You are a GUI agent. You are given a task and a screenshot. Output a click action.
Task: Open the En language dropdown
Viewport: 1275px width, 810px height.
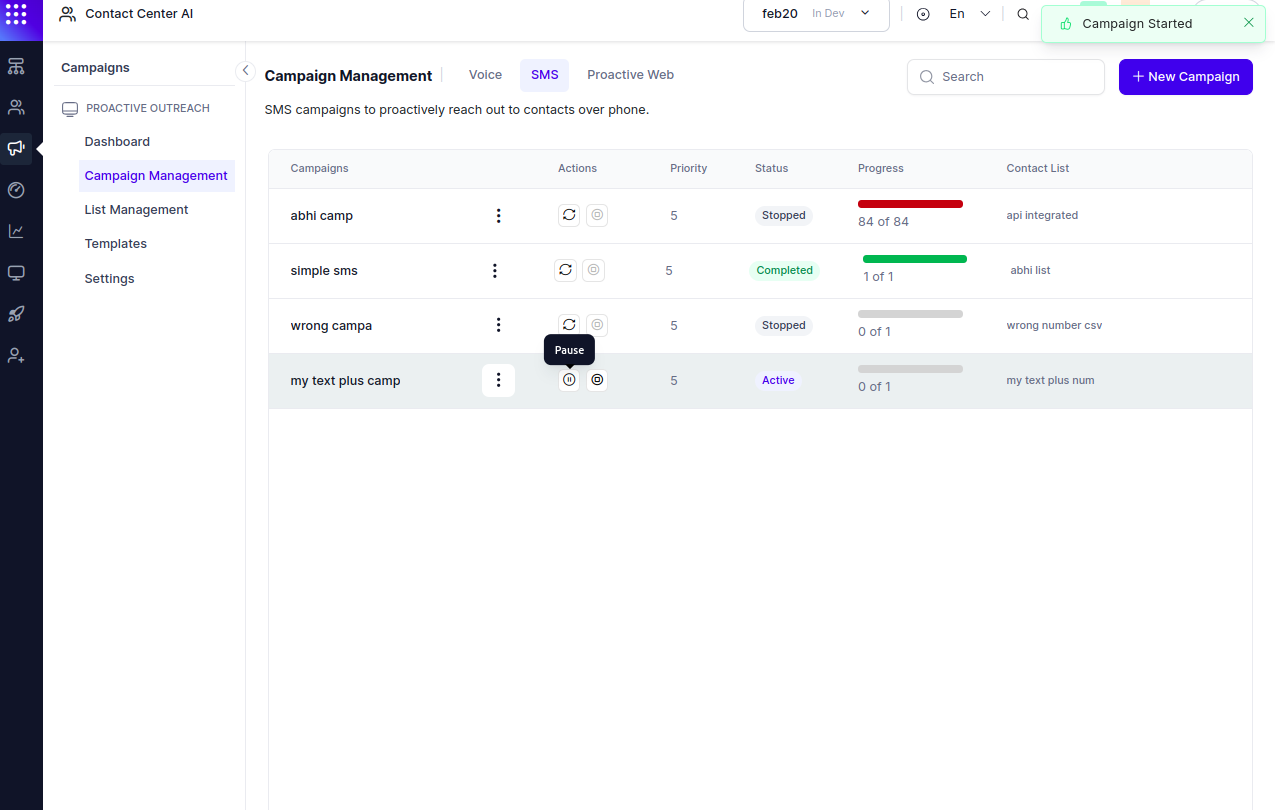tap(969, 14)
